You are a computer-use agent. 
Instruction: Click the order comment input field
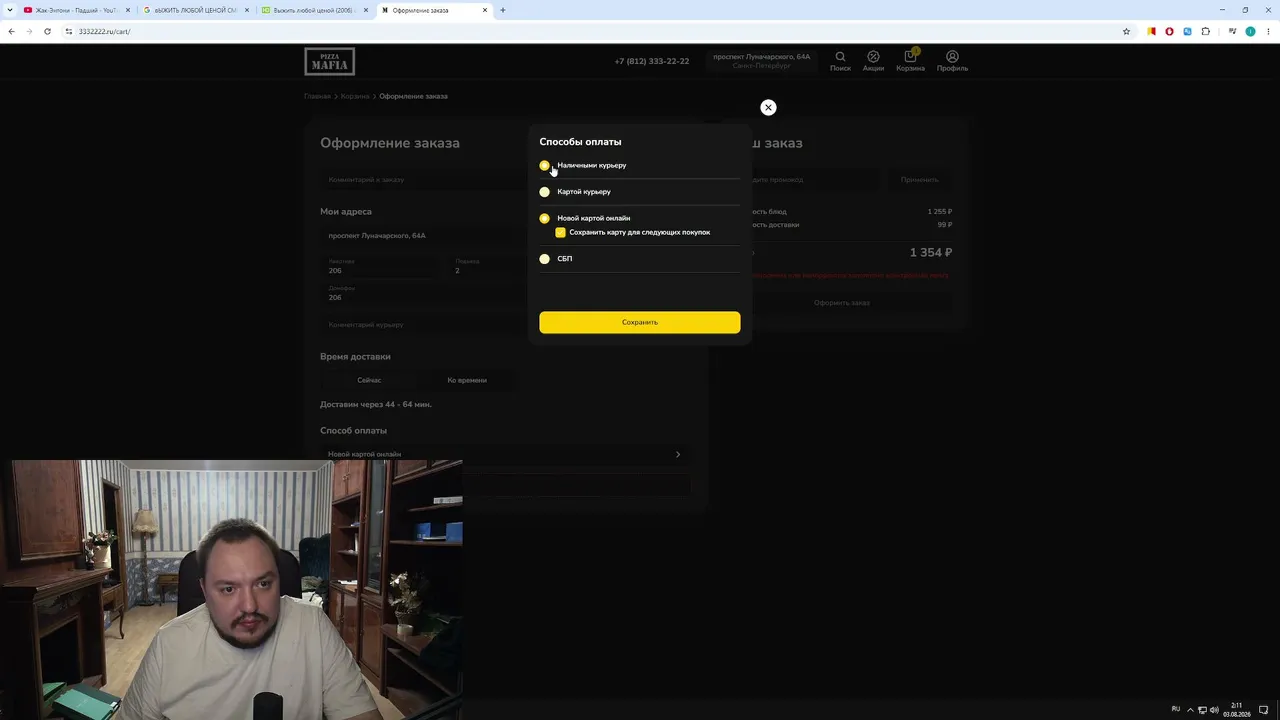coord(425,180)
